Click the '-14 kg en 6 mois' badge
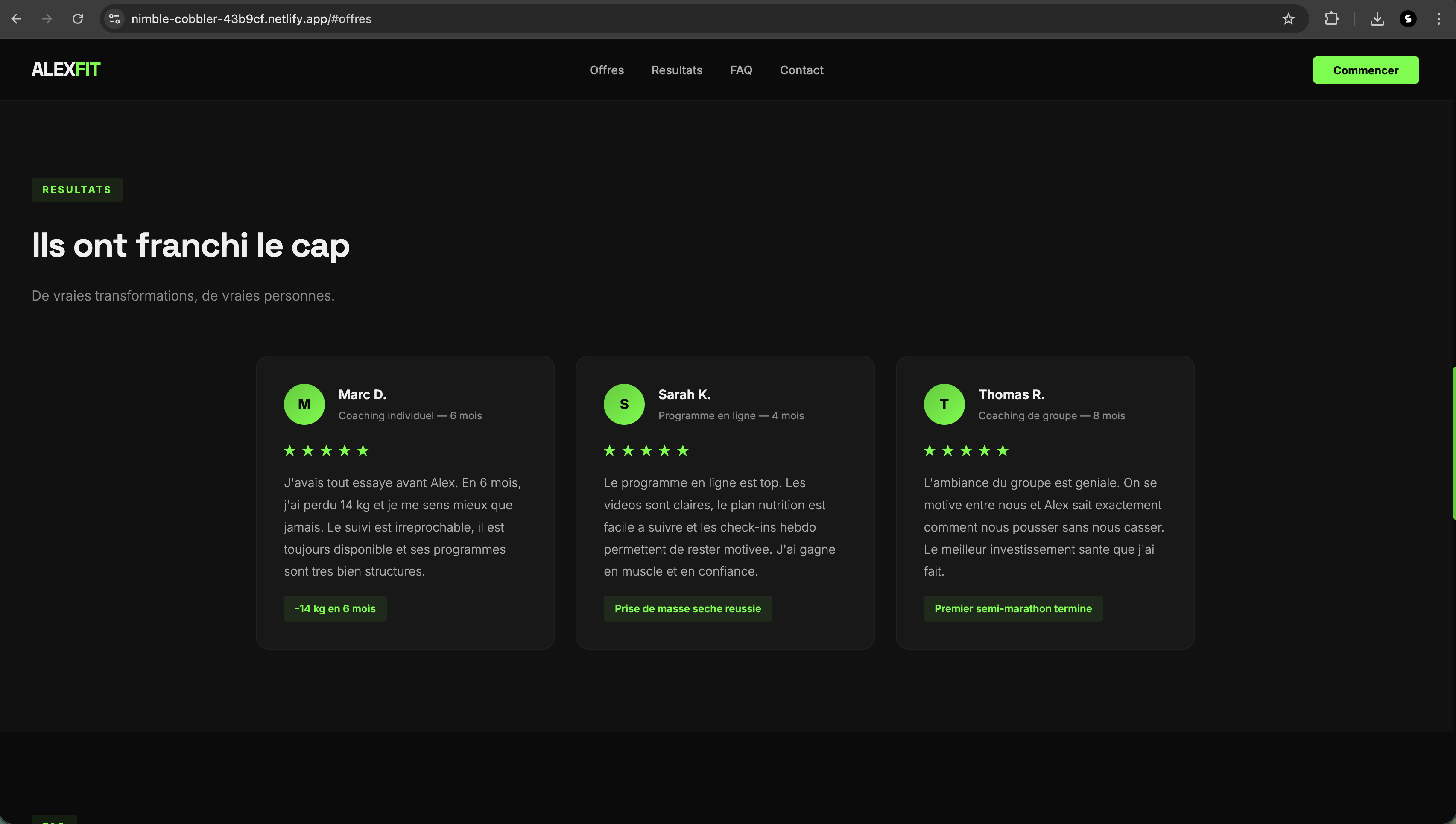Viewport: 1456px width, 824px height. (335, 608)
